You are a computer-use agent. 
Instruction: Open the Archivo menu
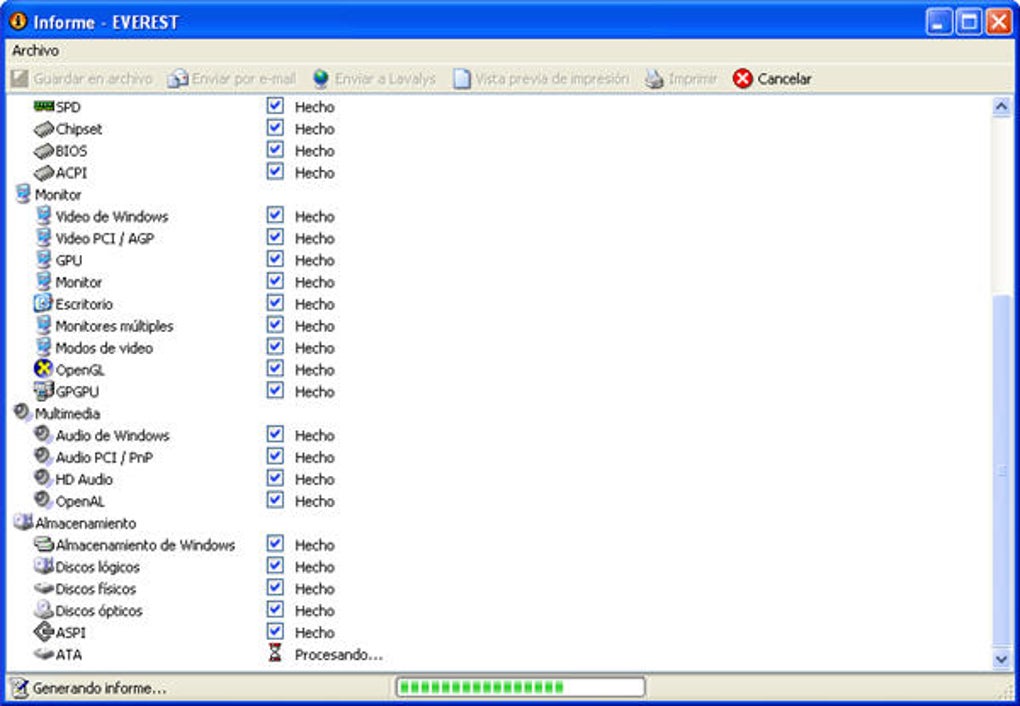coord(35,50)
